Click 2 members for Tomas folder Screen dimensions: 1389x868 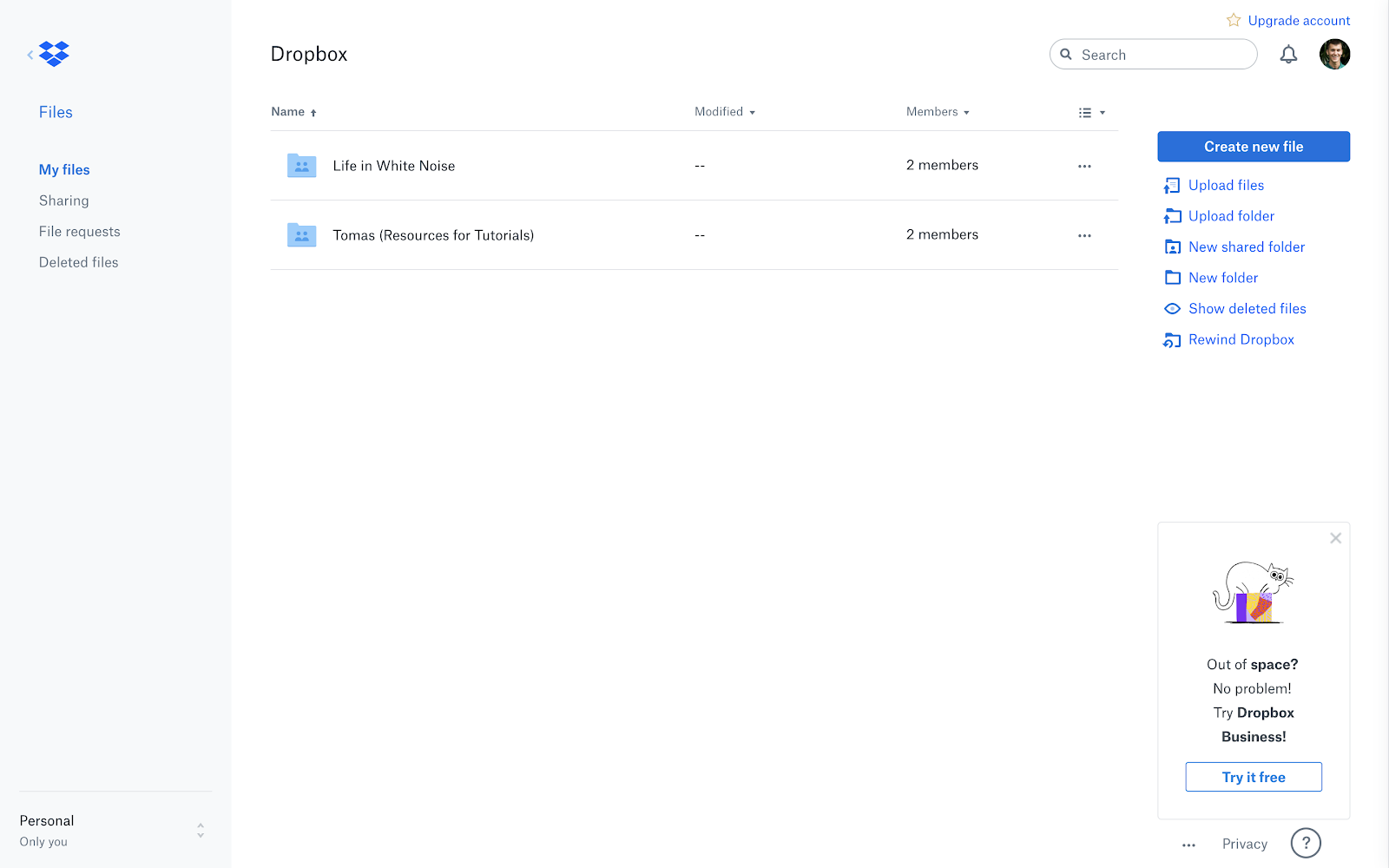point(942,234)
